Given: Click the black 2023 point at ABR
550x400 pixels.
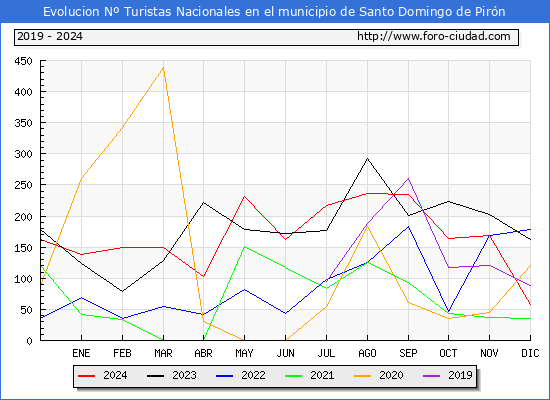Looking at the screenshot, I should pos(203,202).
